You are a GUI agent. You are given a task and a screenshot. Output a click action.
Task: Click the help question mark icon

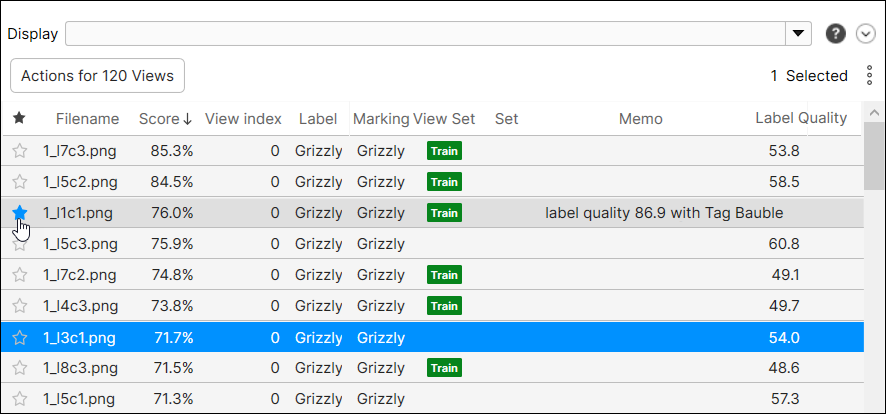coord(835,34)
